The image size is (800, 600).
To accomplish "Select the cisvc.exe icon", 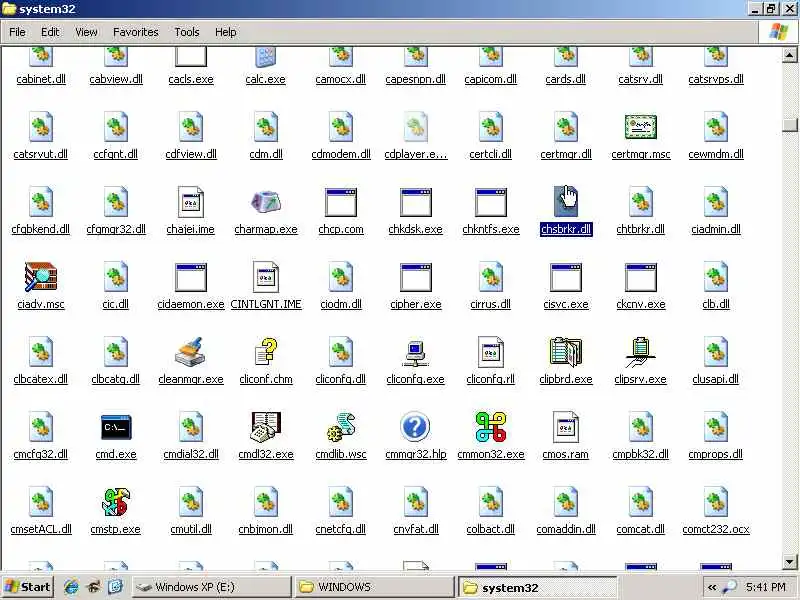I will 565,278.
